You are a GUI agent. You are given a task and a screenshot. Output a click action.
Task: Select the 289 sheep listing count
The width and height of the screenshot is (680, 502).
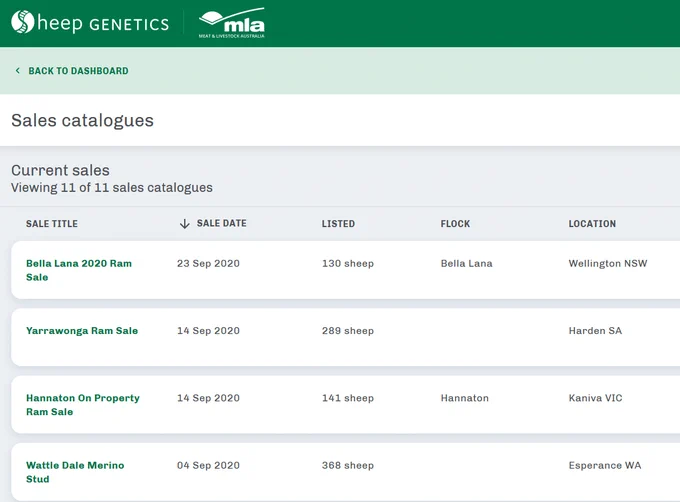348,331
